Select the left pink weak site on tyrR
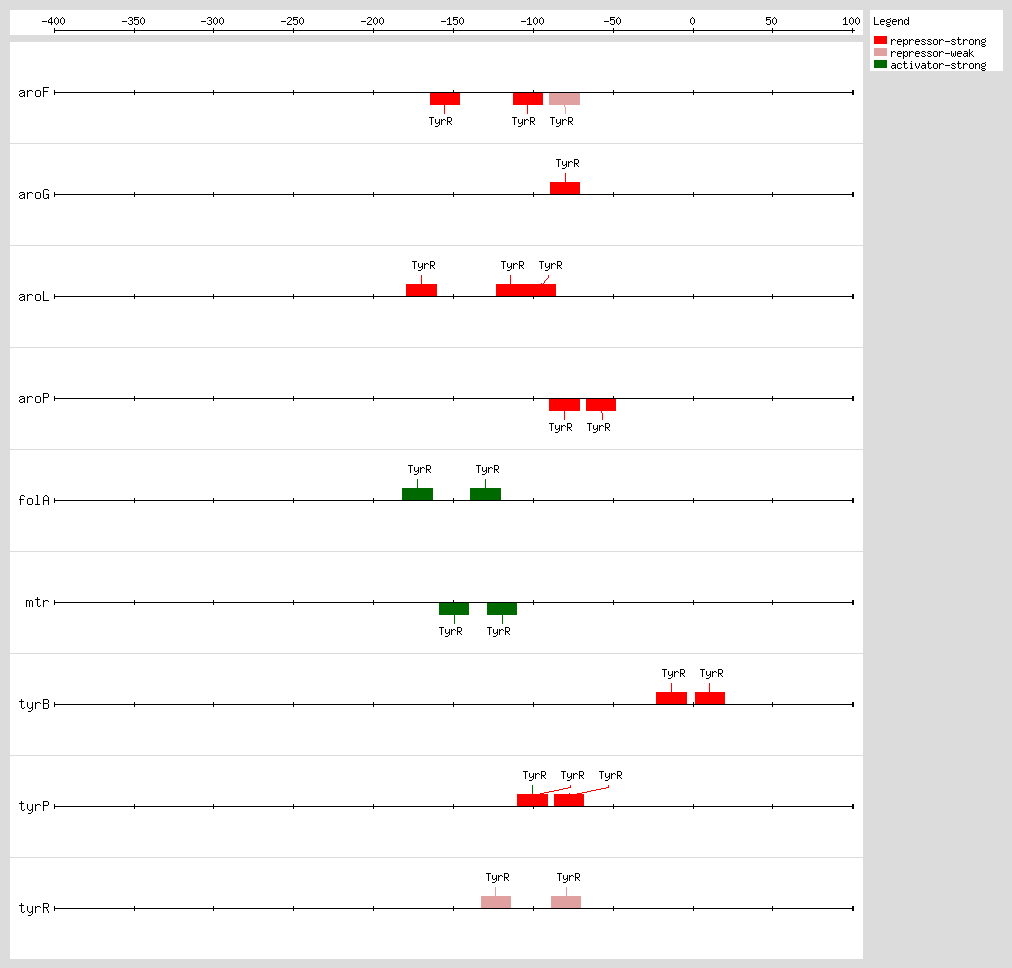 496,902
